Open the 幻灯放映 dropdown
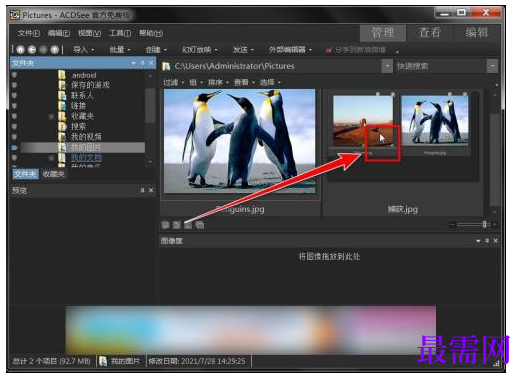 tap(200, 50)
